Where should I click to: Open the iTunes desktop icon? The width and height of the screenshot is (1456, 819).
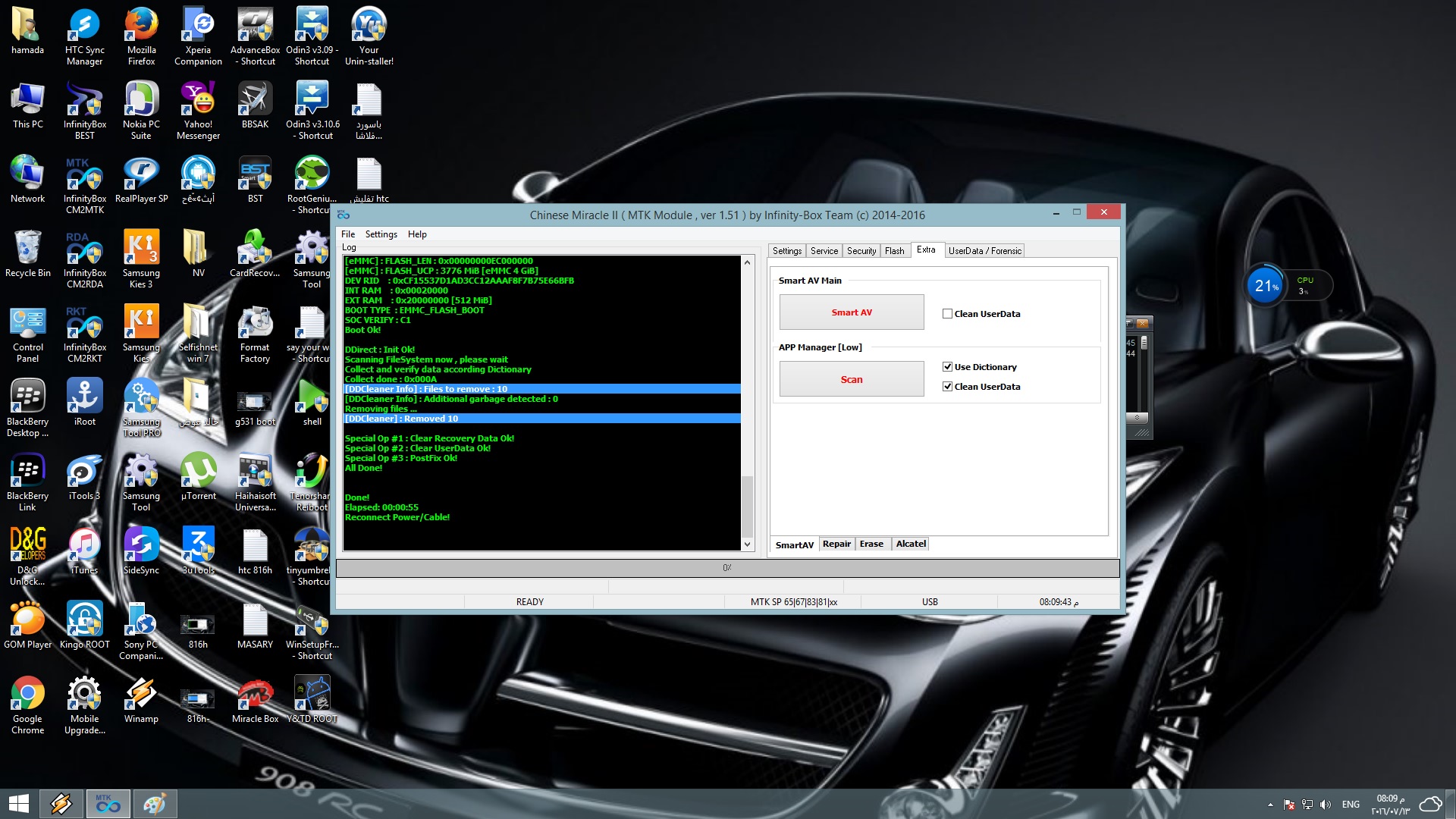[x=84, y=551]
